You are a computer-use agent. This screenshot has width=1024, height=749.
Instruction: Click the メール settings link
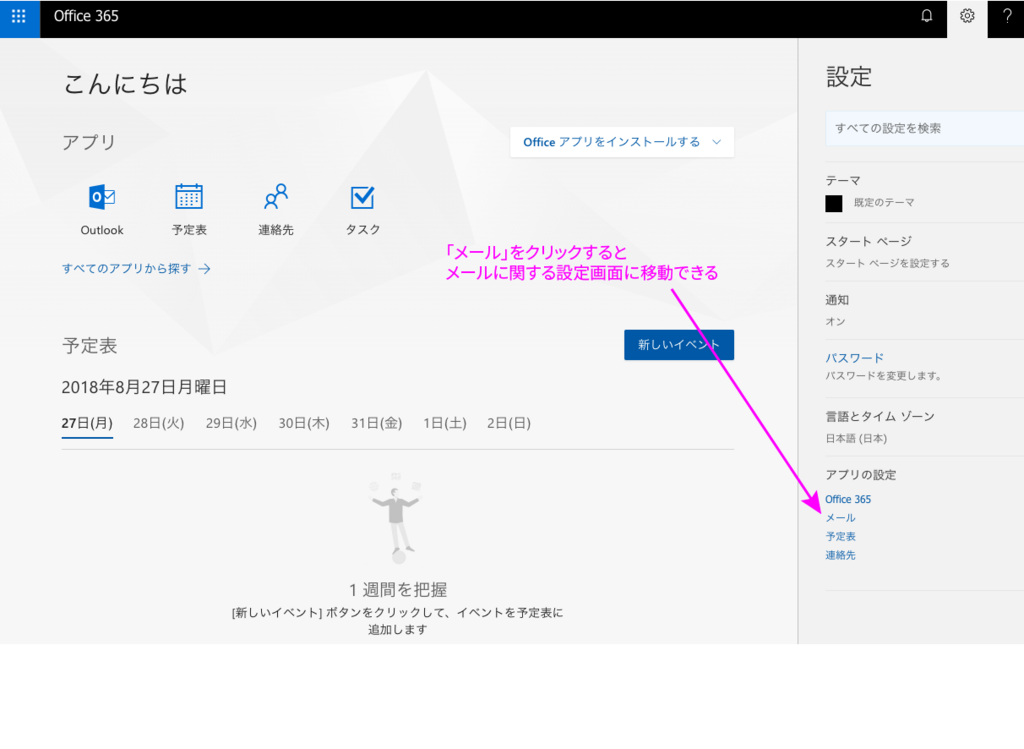click(840, 518)
